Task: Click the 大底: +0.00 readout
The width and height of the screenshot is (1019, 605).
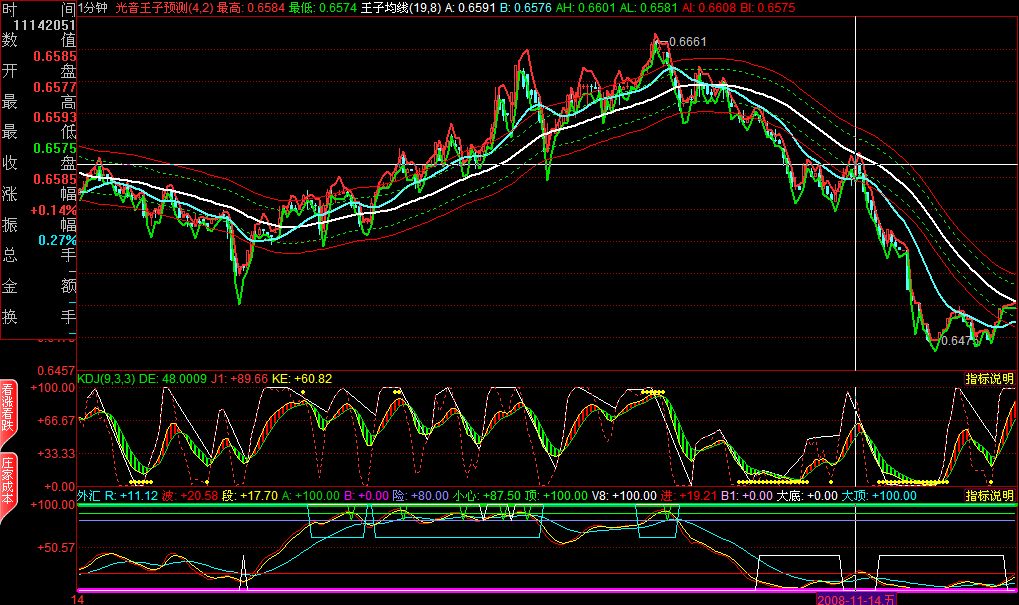Action: click(807, 496)
